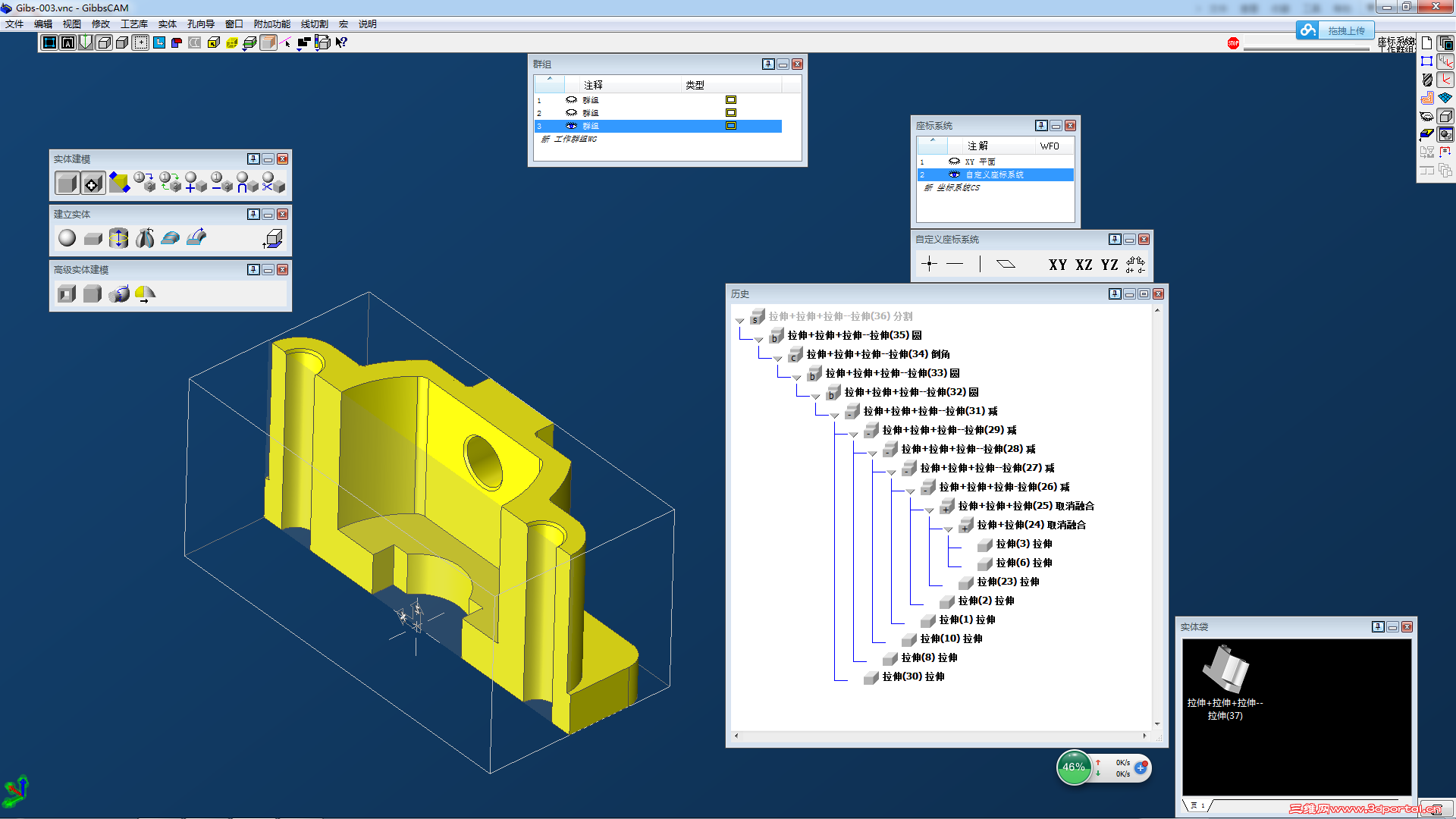Screen dimensions: 1456x819
Task: Click the blue surface mesh icon
Action: click(x=1446, y=98)
